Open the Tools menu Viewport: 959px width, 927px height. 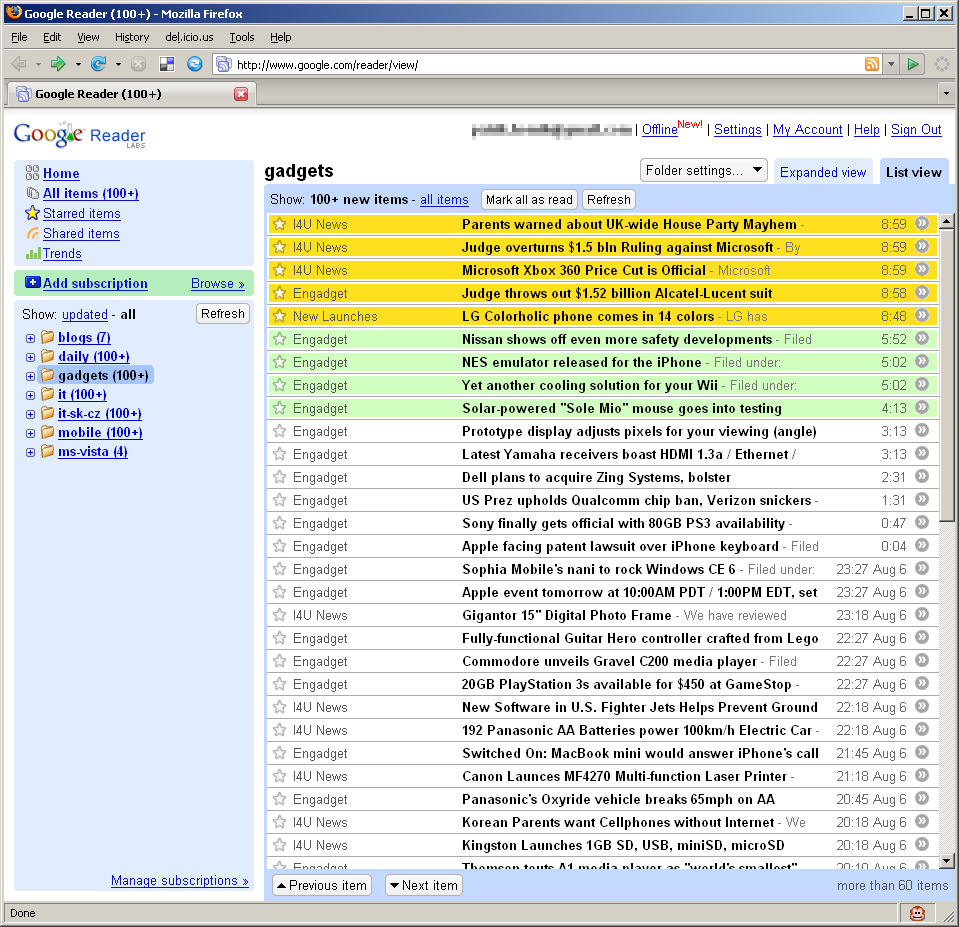coord(242,37)
